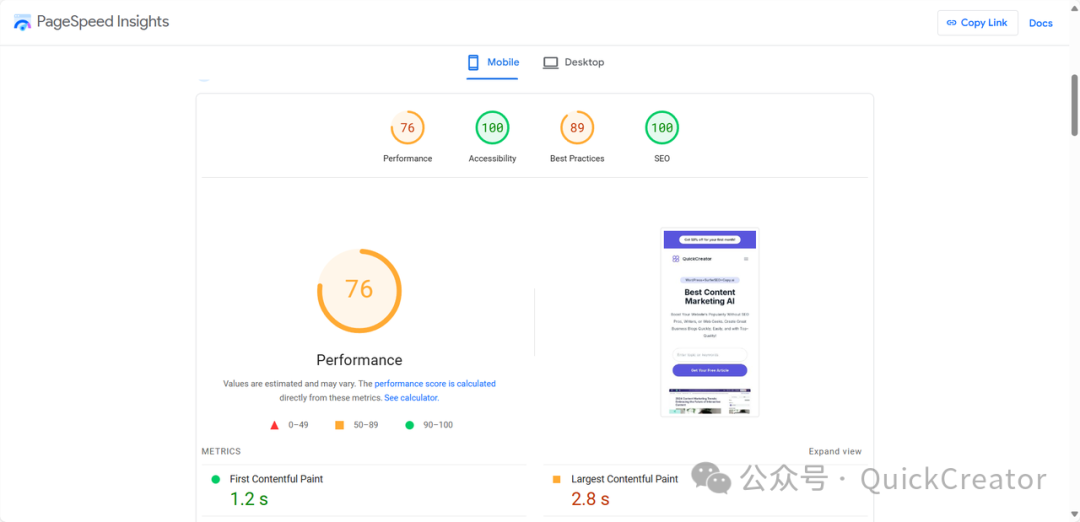Click the PageSpeed Insights logo icon
This screenshot has width=1080, height=522.
[x=22, y=22]
